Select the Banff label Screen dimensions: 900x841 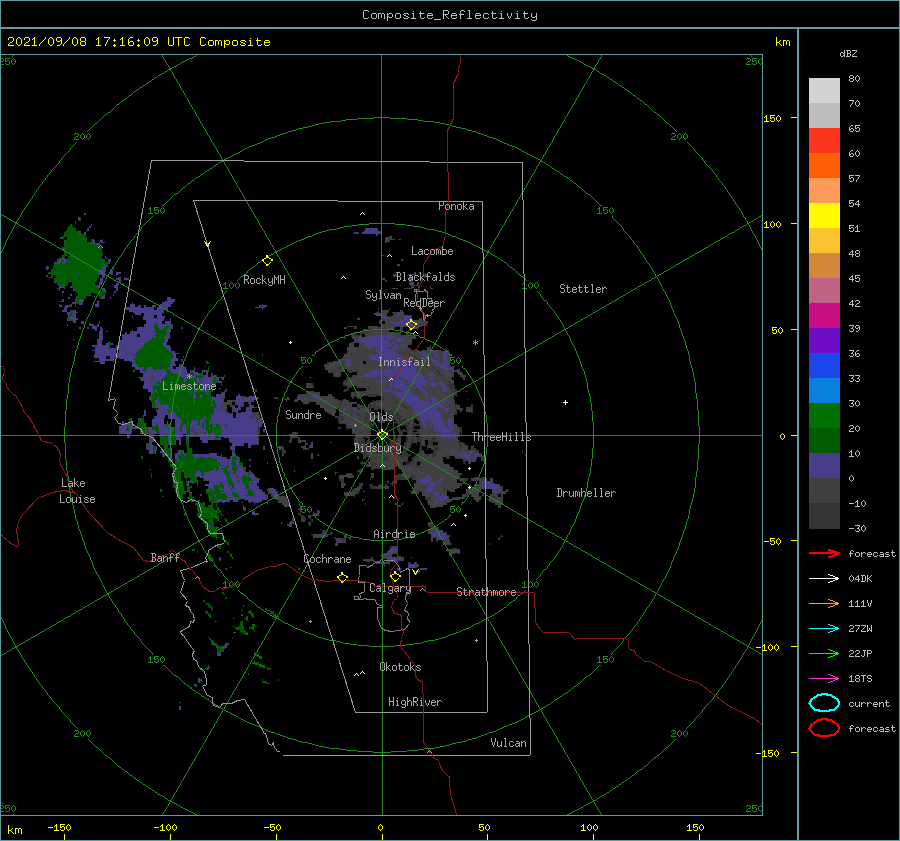click(x=165, y=558)
